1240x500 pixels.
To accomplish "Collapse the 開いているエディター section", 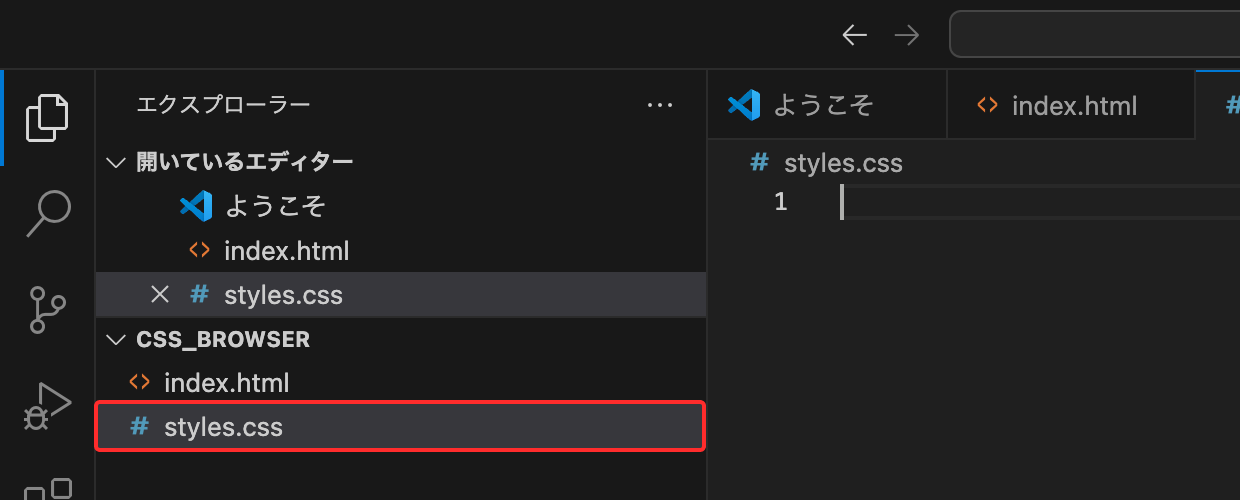I will [117, 162].
